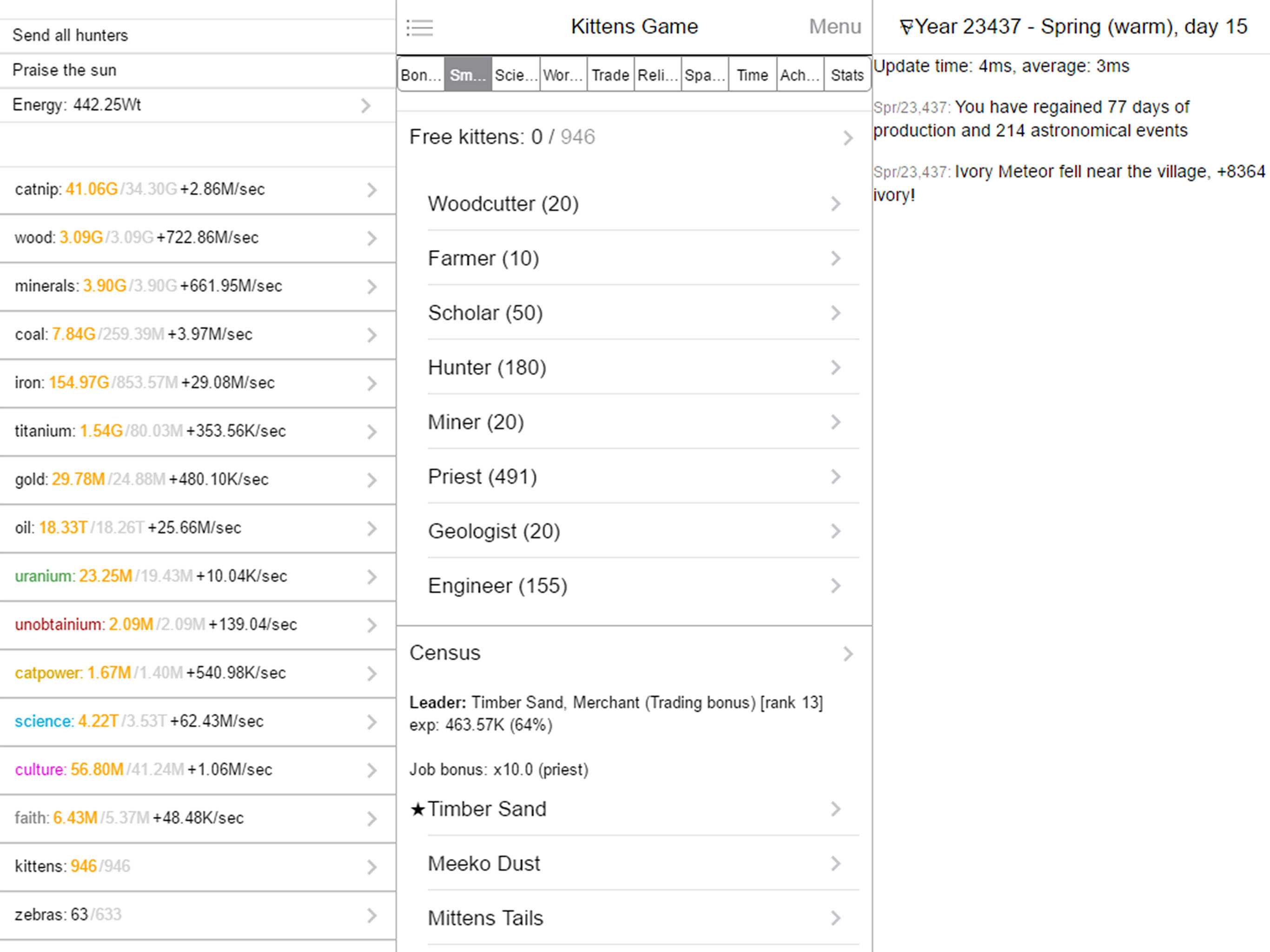Open the Time tab
This screenshot has width=1270, height=952.
[x=752, y=75]
